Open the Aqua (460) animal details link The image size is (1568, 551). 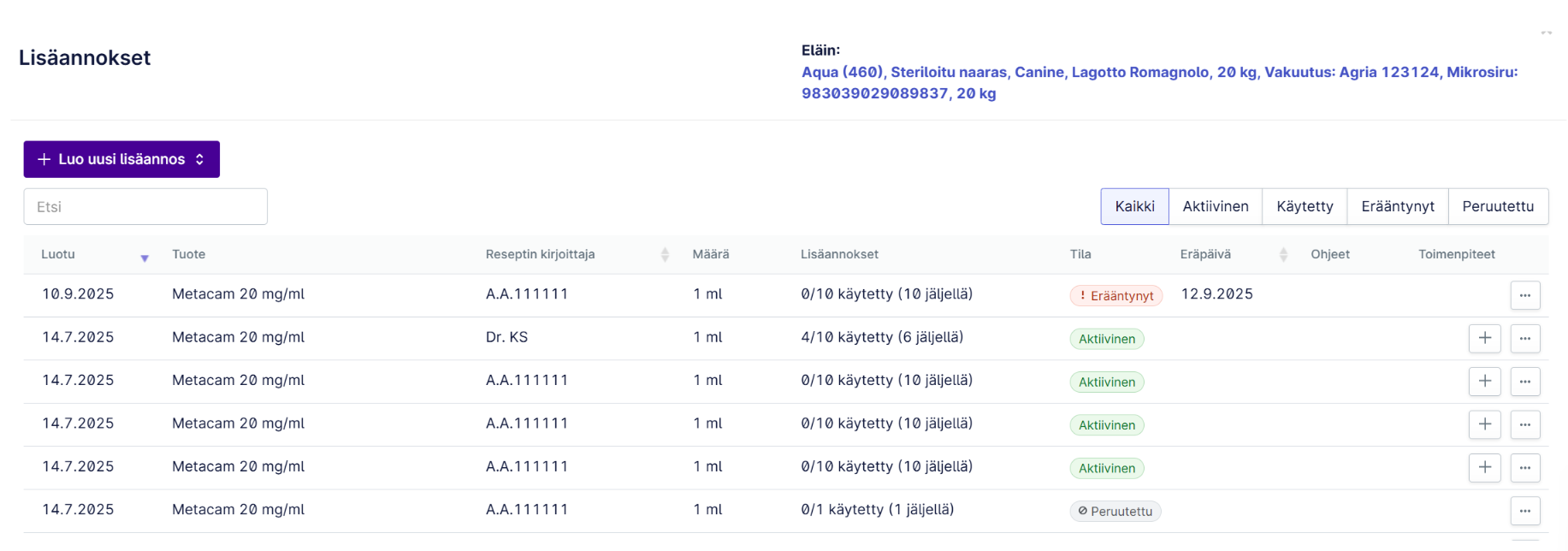click(1159, 82)
